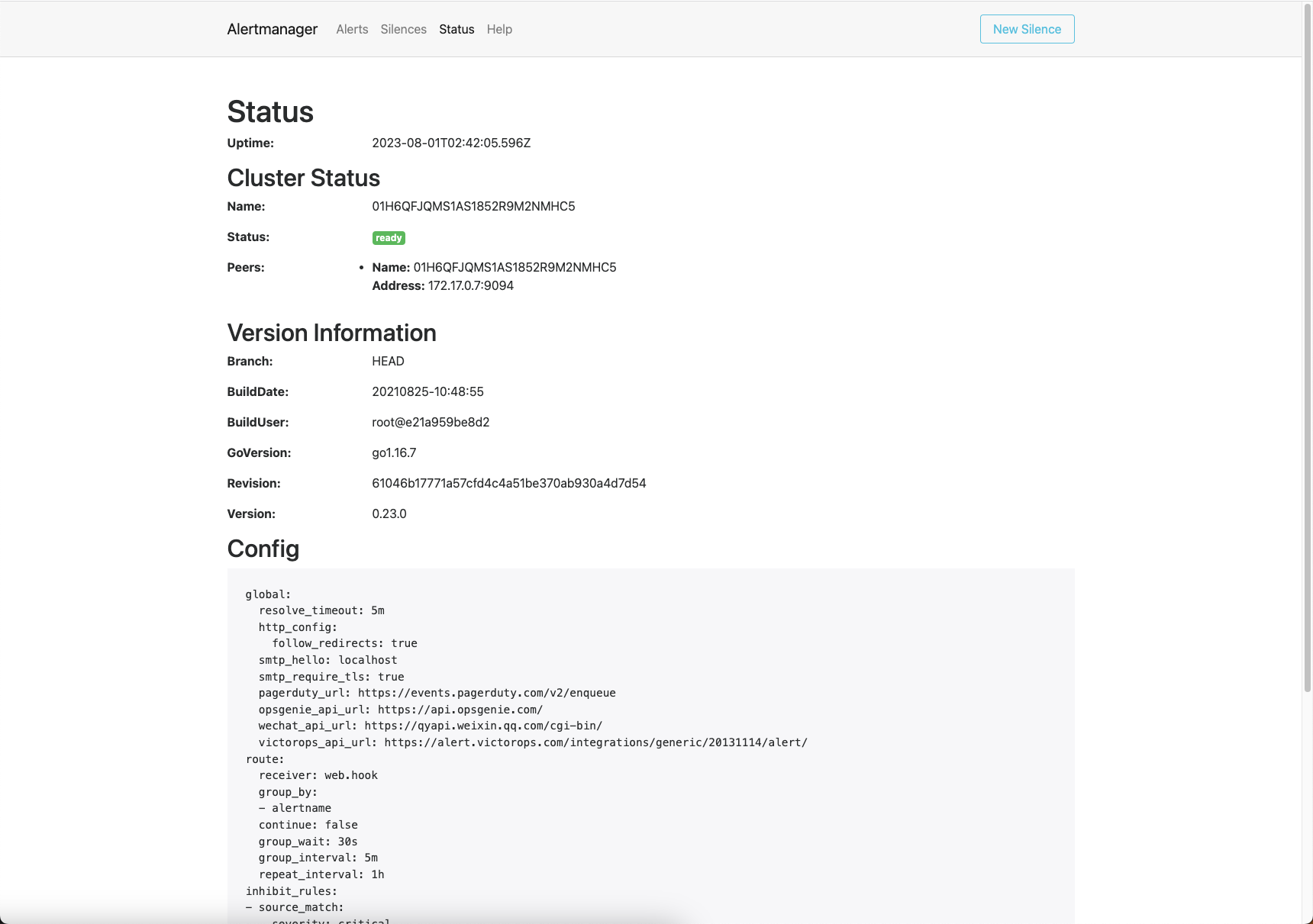Click the BuildUser value root@e21a959be8d2
Image resolution: width=1313 pixels, height=924 pixels.
[431, 422]
